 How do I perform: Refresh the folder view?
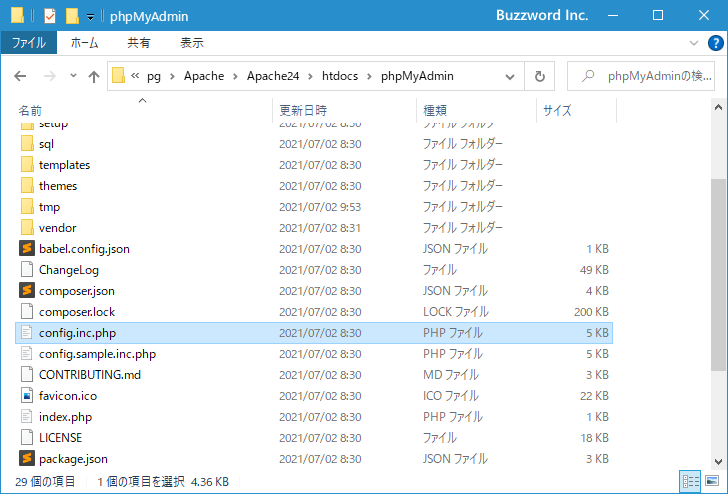click(540, 76)
